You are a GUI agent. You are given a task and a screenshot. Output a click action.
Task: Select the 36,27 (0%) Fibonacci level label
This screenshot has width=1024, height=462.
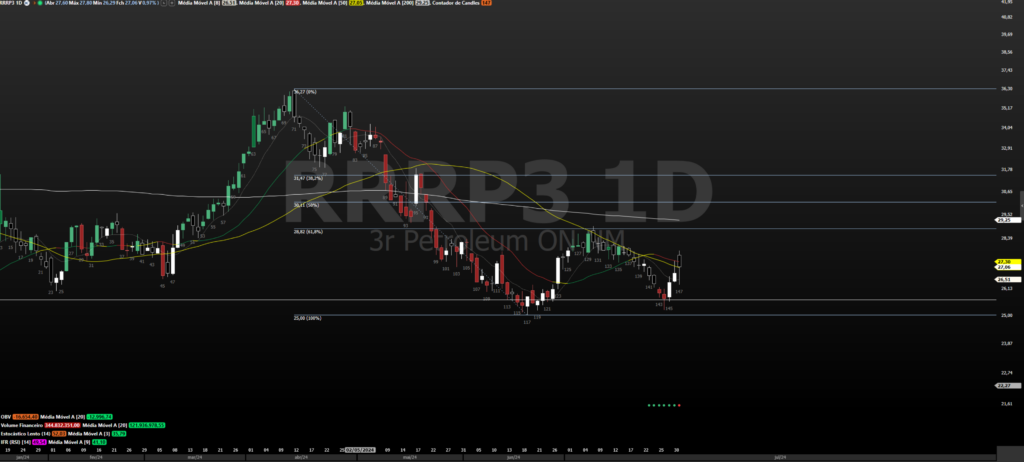tap(304, 92)
